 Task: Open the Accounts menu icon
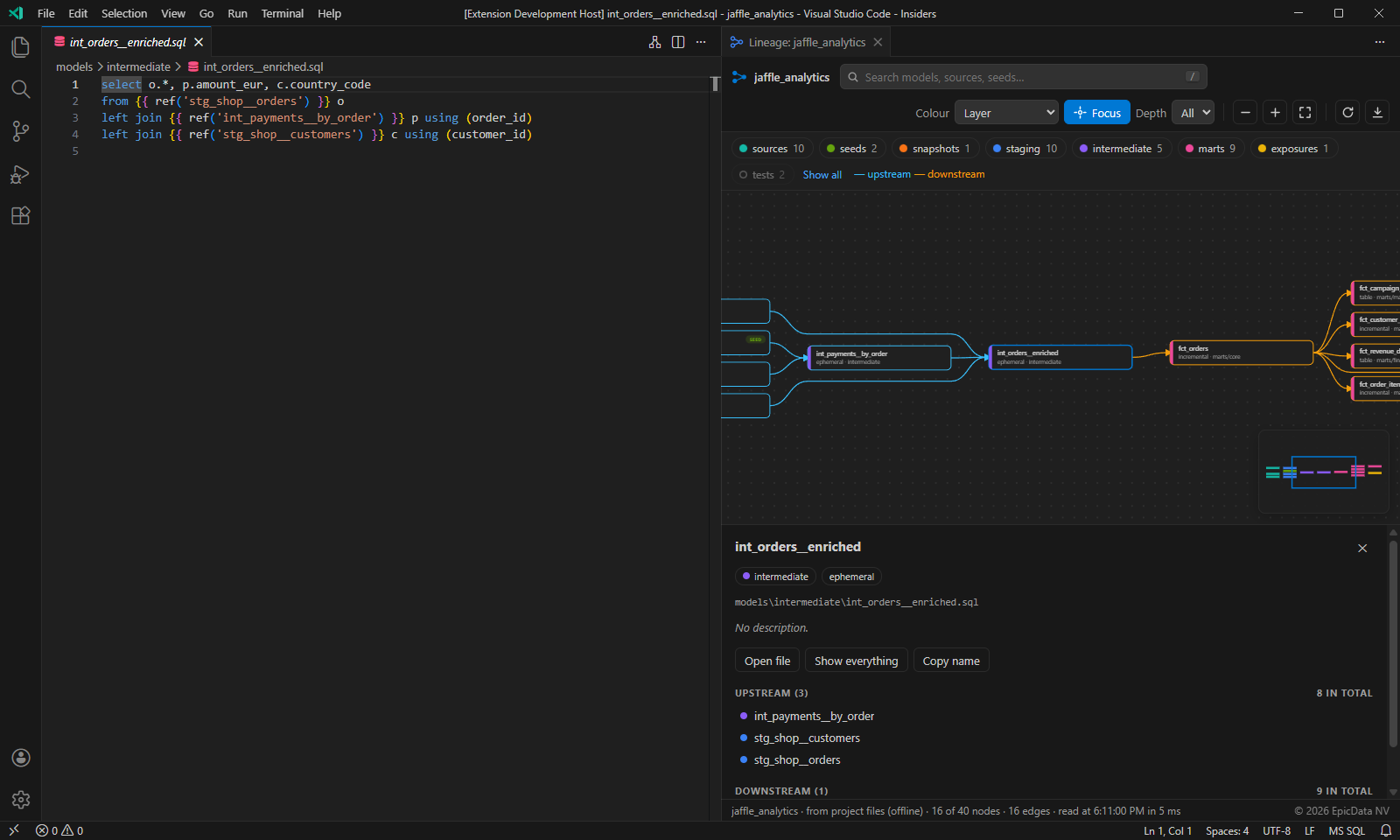[x=20, y=758]
